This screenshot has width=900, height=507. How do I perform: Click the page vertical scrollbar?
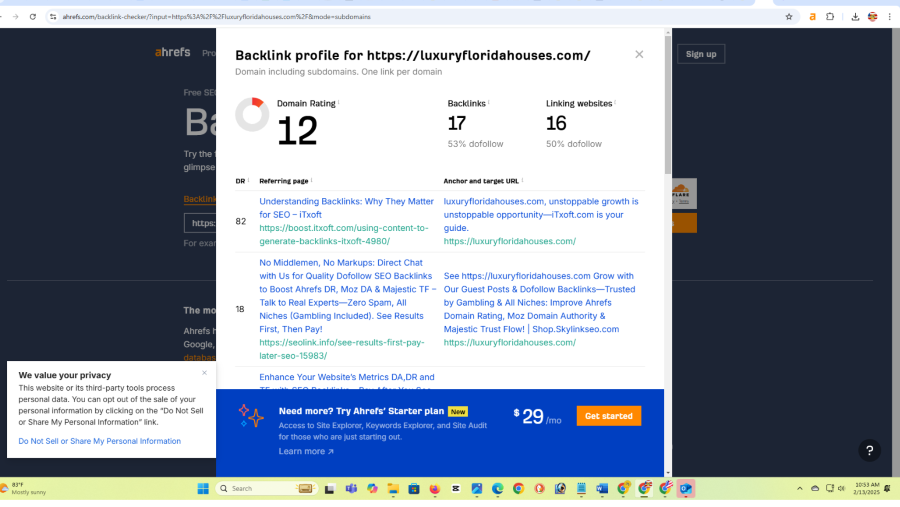(896, 253)
